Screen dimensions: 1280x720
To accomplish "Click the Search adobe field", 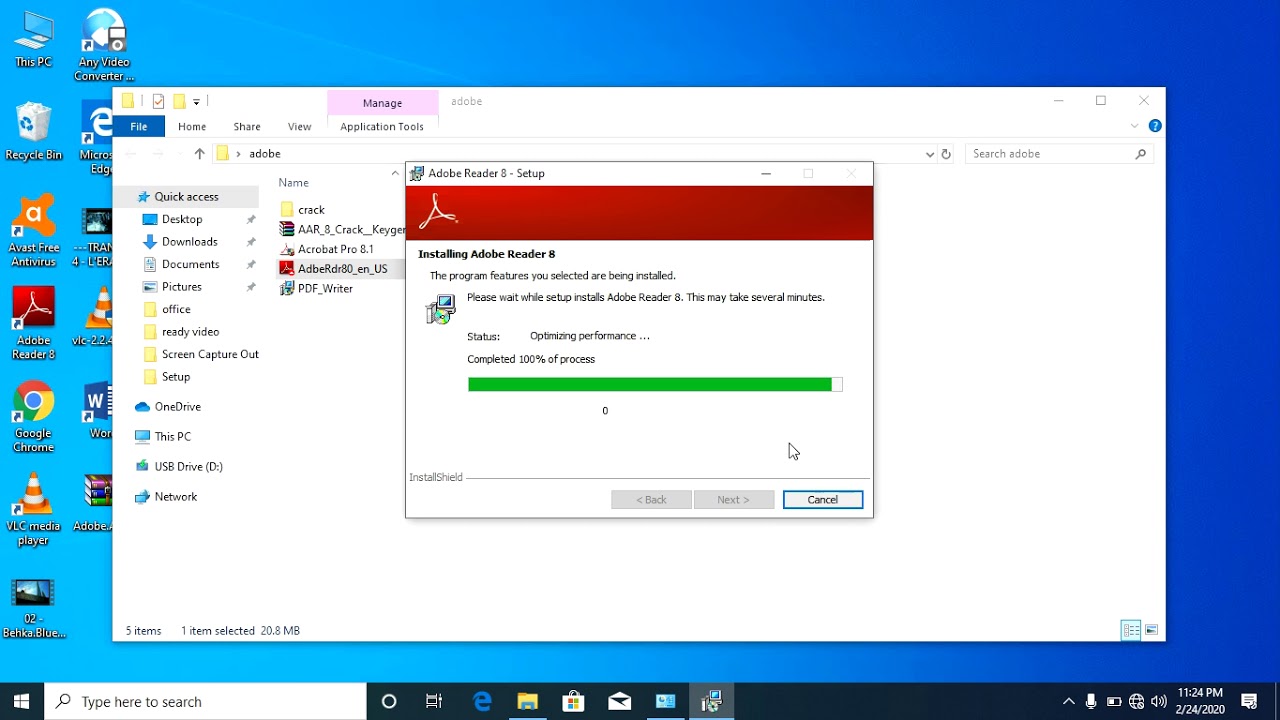I will click(x=1059, y=154).
